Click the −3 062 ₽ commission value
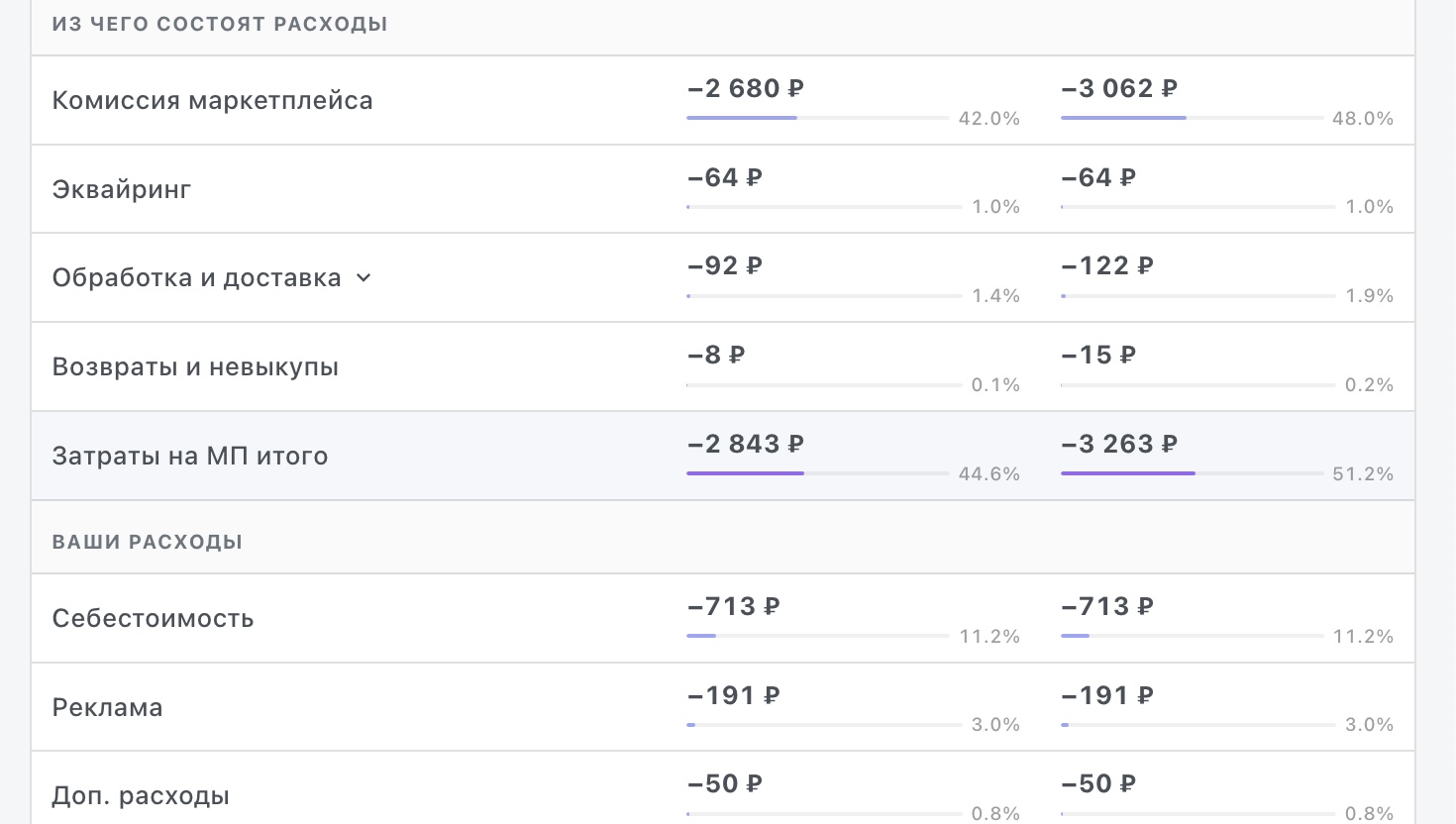The height and width of the screenshot is (824, 1456). (1119, 88)
